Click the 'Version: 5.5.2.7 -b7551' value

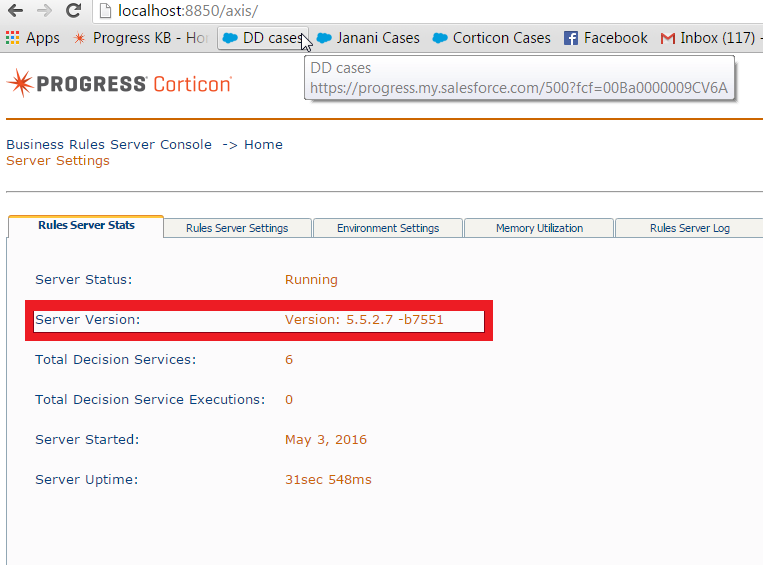[364, 320]
